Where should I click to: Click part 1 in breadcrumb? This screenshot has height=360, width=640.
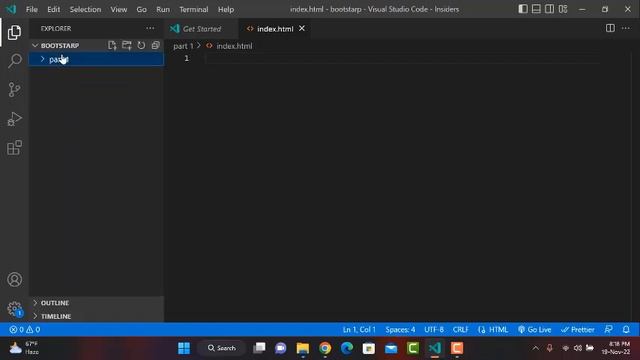coord(183,46)
